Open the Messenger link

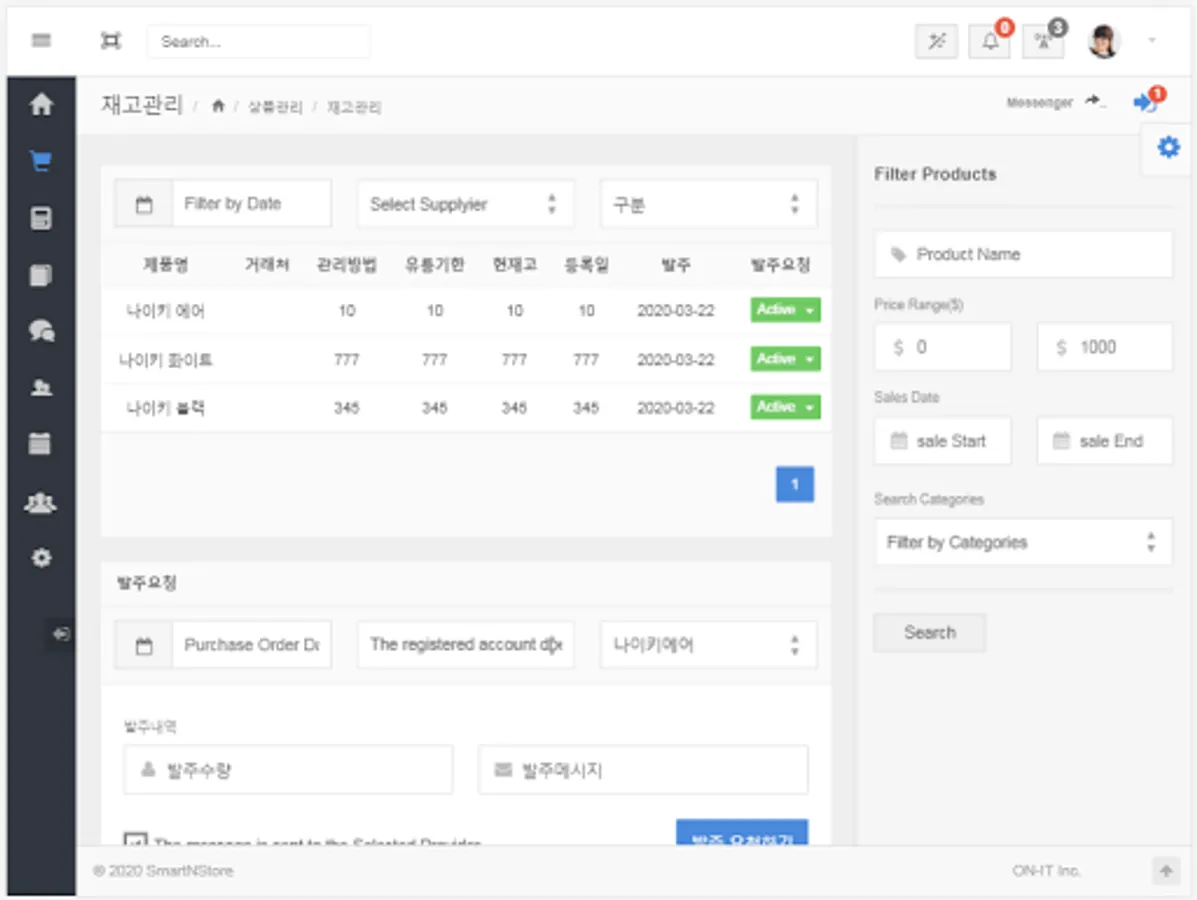[x=1039, y=102]
